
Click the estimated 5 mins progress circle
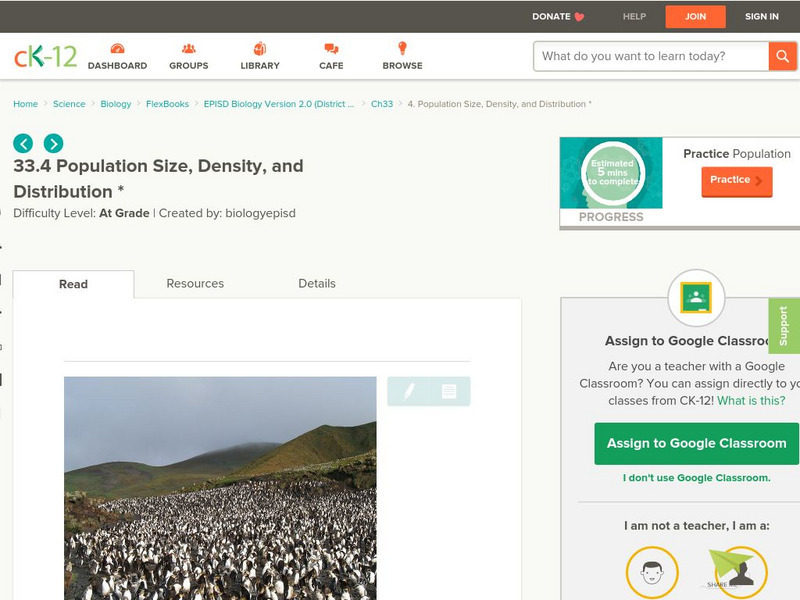coord(613,172)
